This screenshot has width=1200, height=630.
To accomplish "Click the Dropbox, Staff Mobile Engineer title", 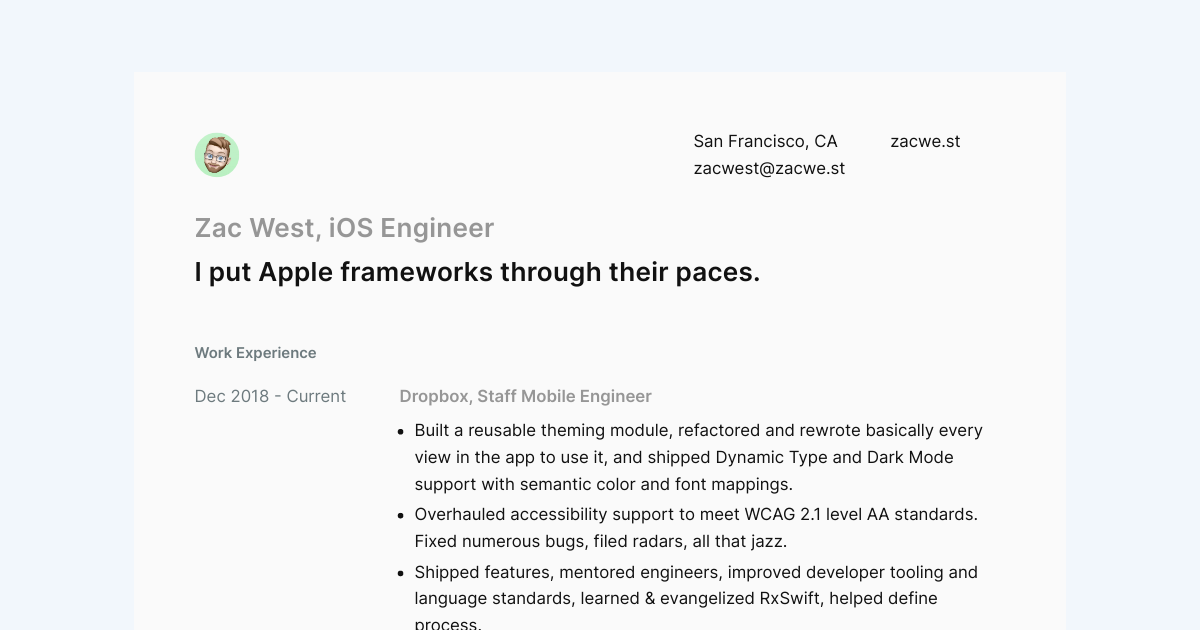I will pos(525,396).
